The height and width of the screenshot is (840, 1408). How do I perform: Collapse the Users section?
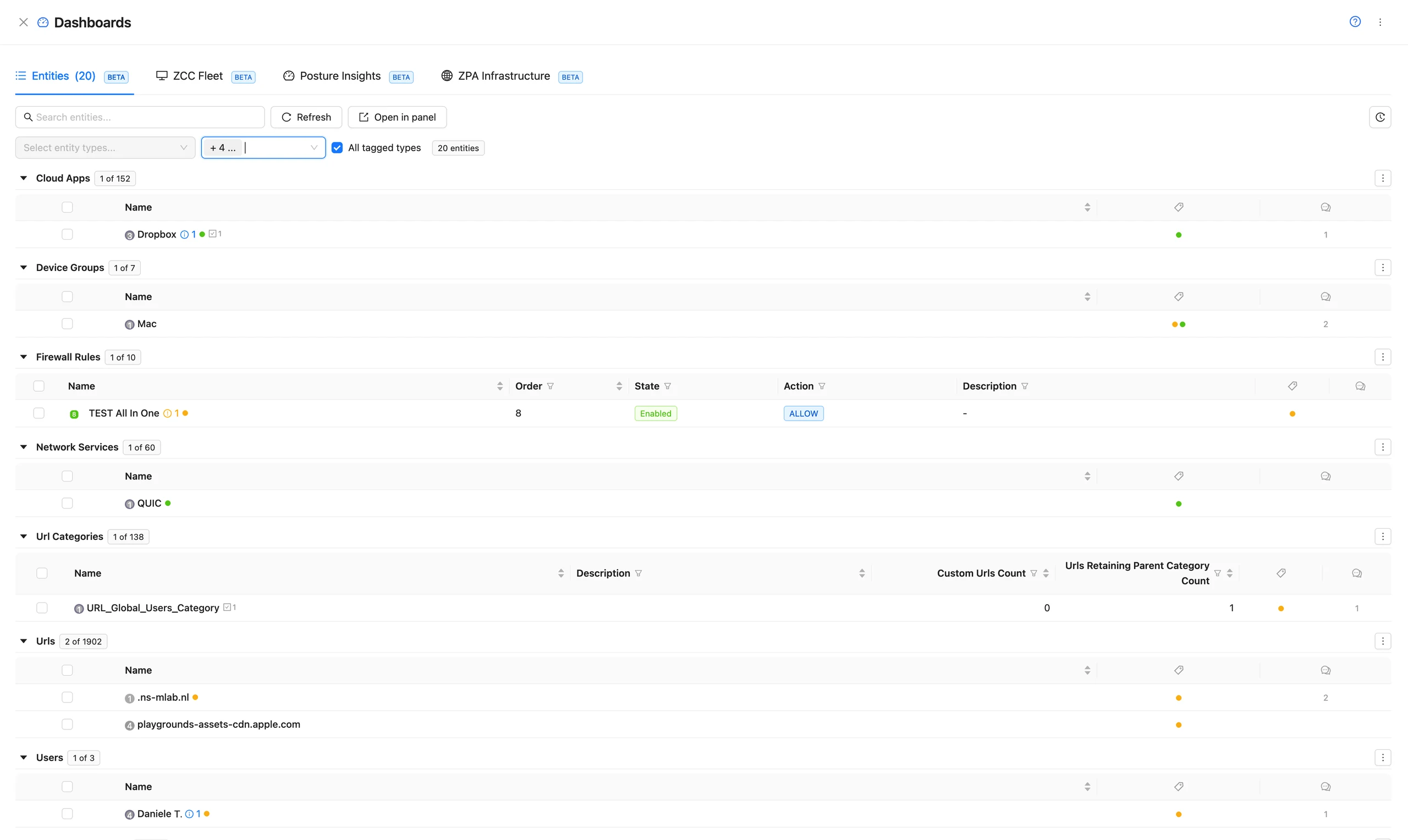[24, 758]
